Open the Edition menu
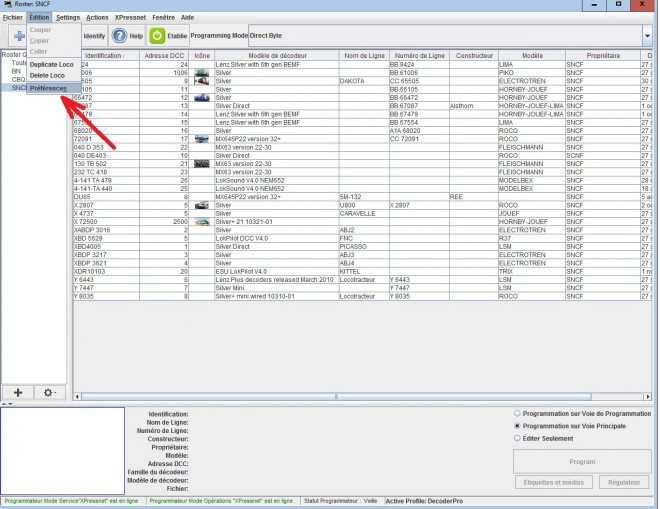 (39, 18)
